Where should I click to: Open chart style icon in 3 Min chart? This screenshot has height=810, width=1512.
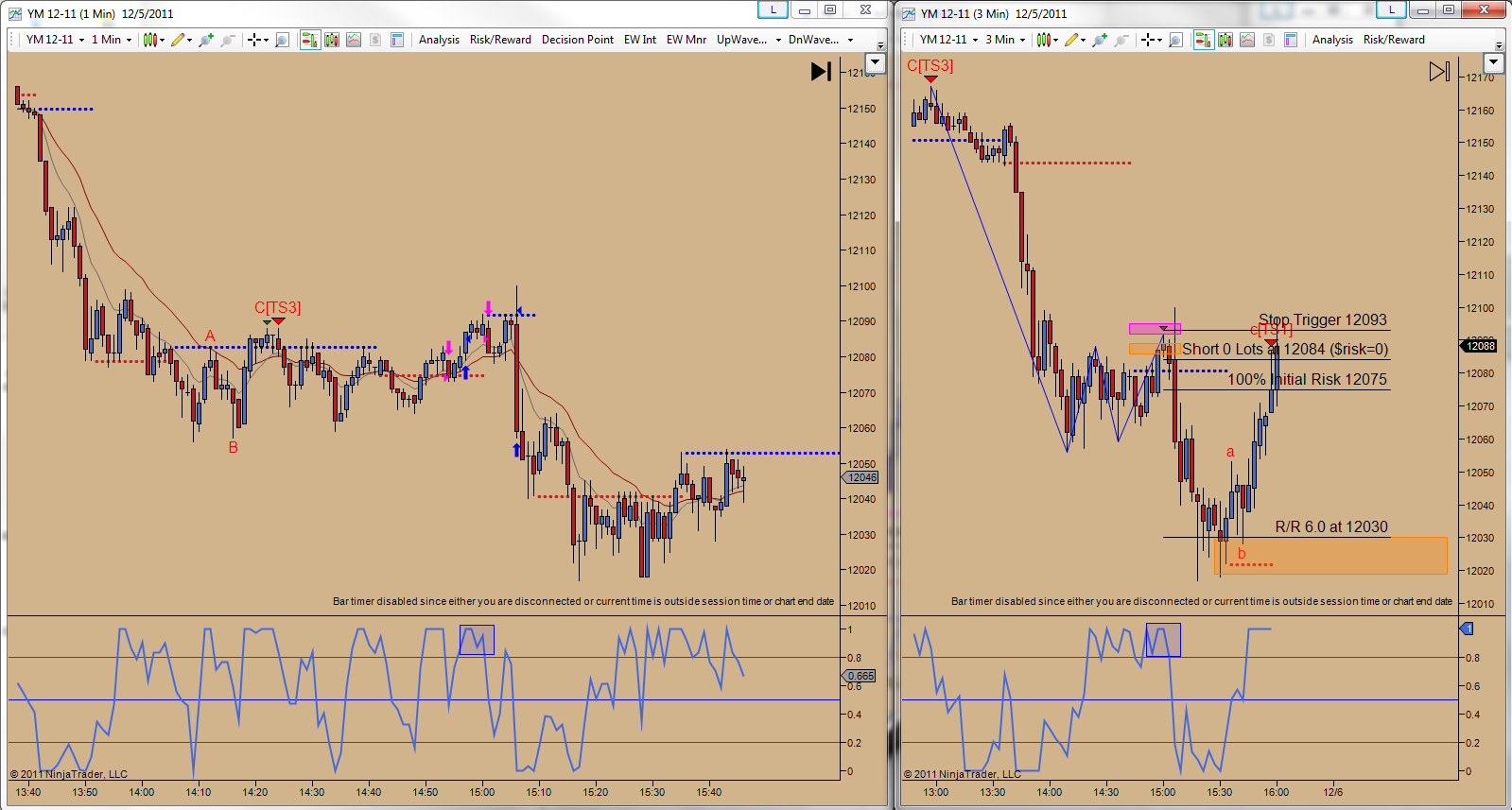click(x=1043, y=40)
